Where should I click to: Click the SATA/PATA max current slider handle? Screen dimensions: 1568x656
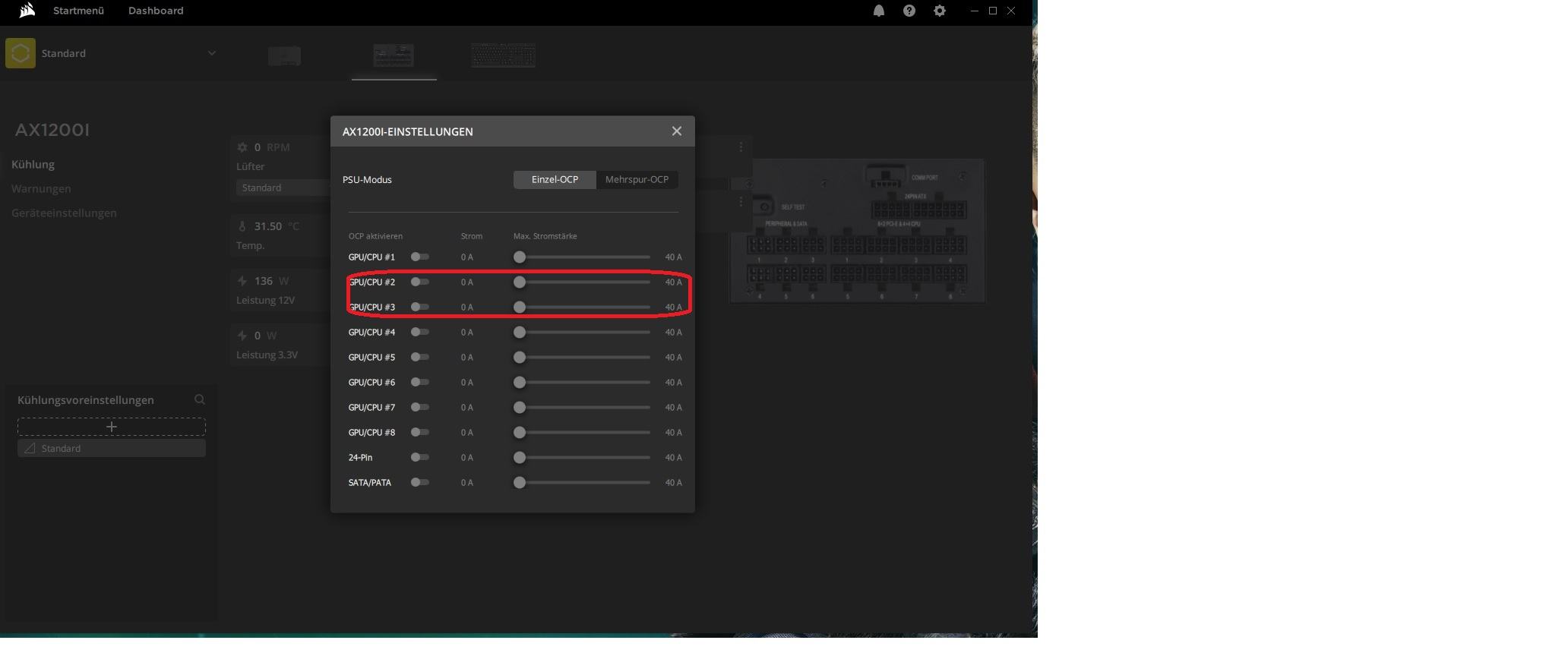(x=520, y=483)
